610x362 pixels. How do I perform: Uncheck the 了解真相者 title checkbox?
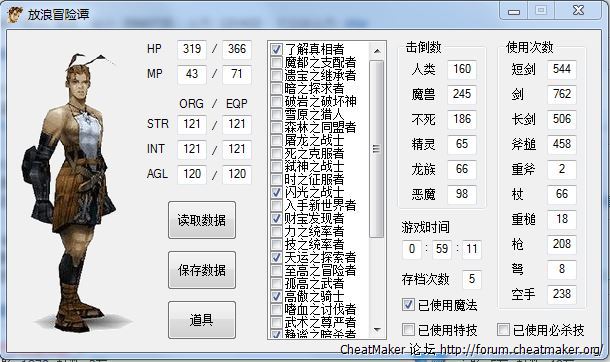tap(276, 49)
